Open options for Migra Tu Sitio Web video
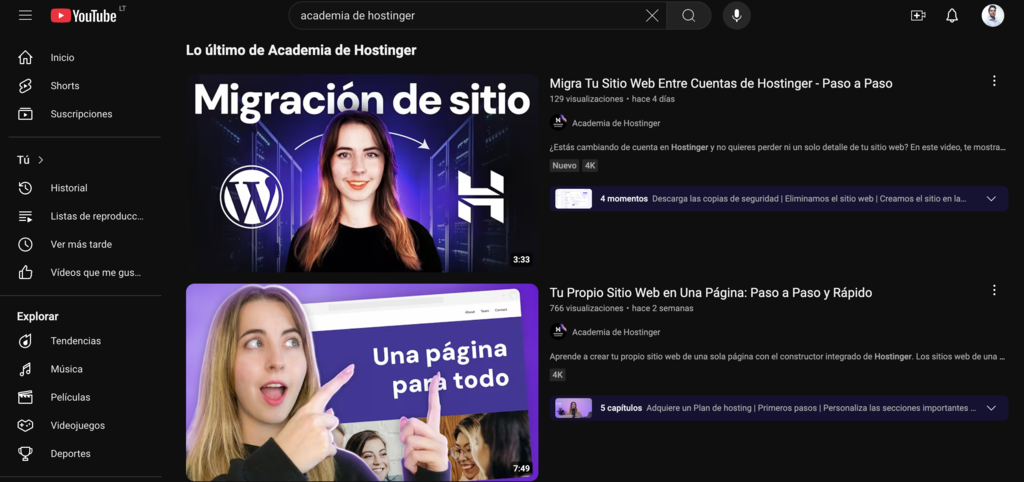This screenshot has height=482, width=1024. click(x=994, y=81)
